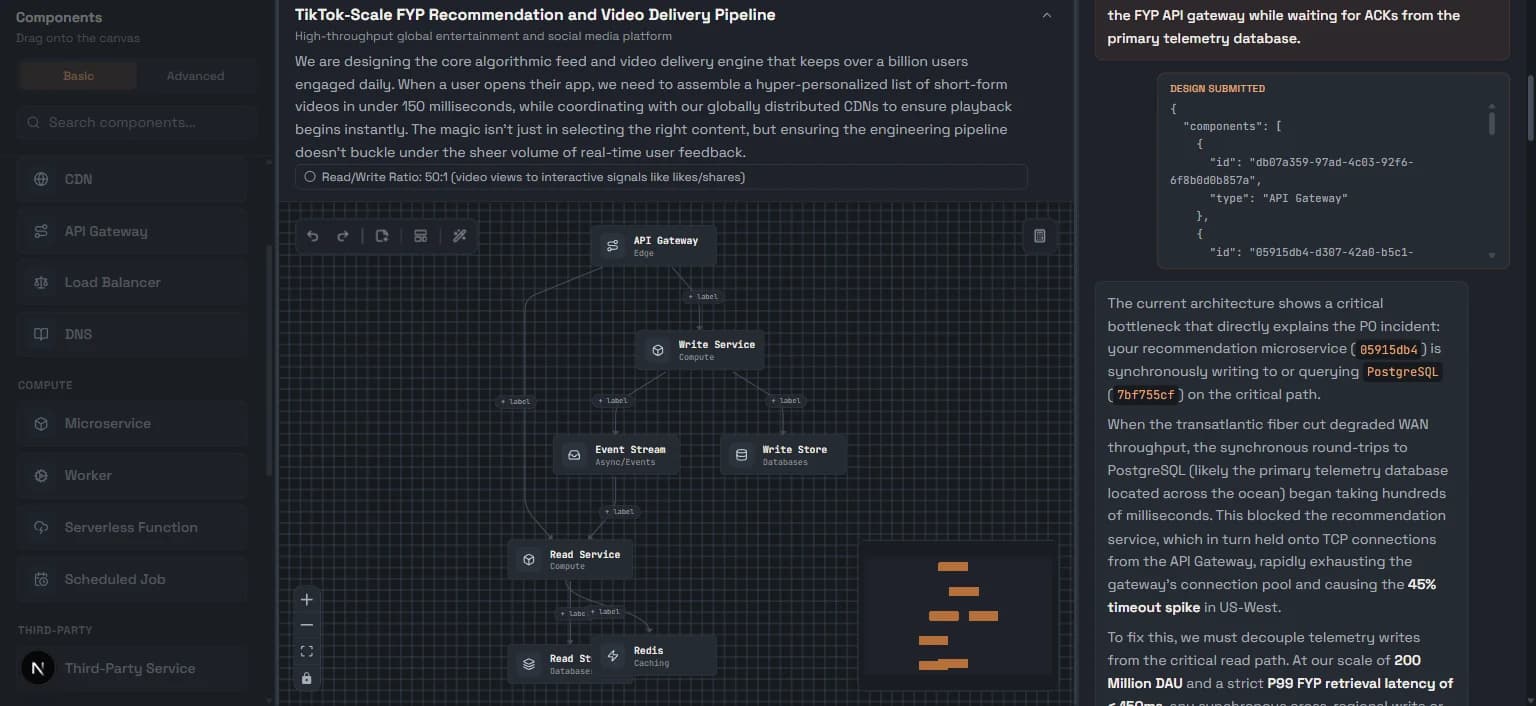
Task: Add label between API Gateway and Write Service
Action: (702, 296)
